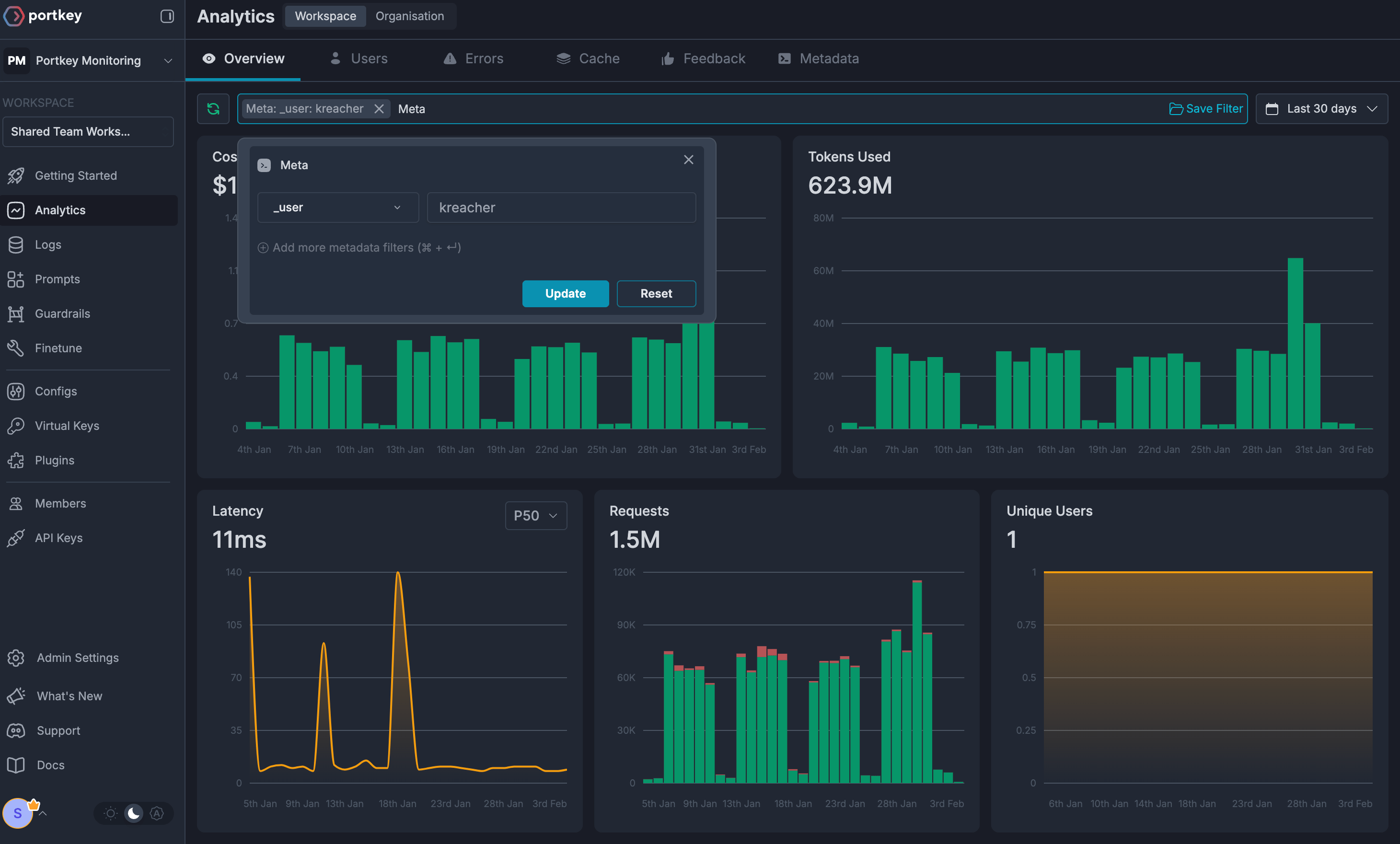Open Guardrails from the sidebar
Viewport: 1400px width, 844px height.
(x=62, y=313)
